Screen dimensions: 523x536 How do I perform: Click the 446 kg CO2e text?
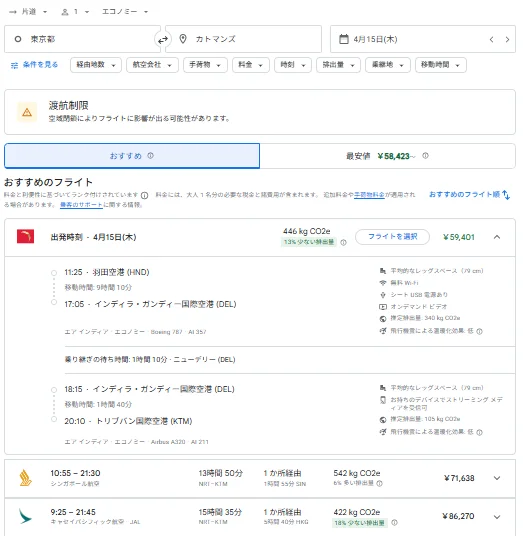[307, 231]
